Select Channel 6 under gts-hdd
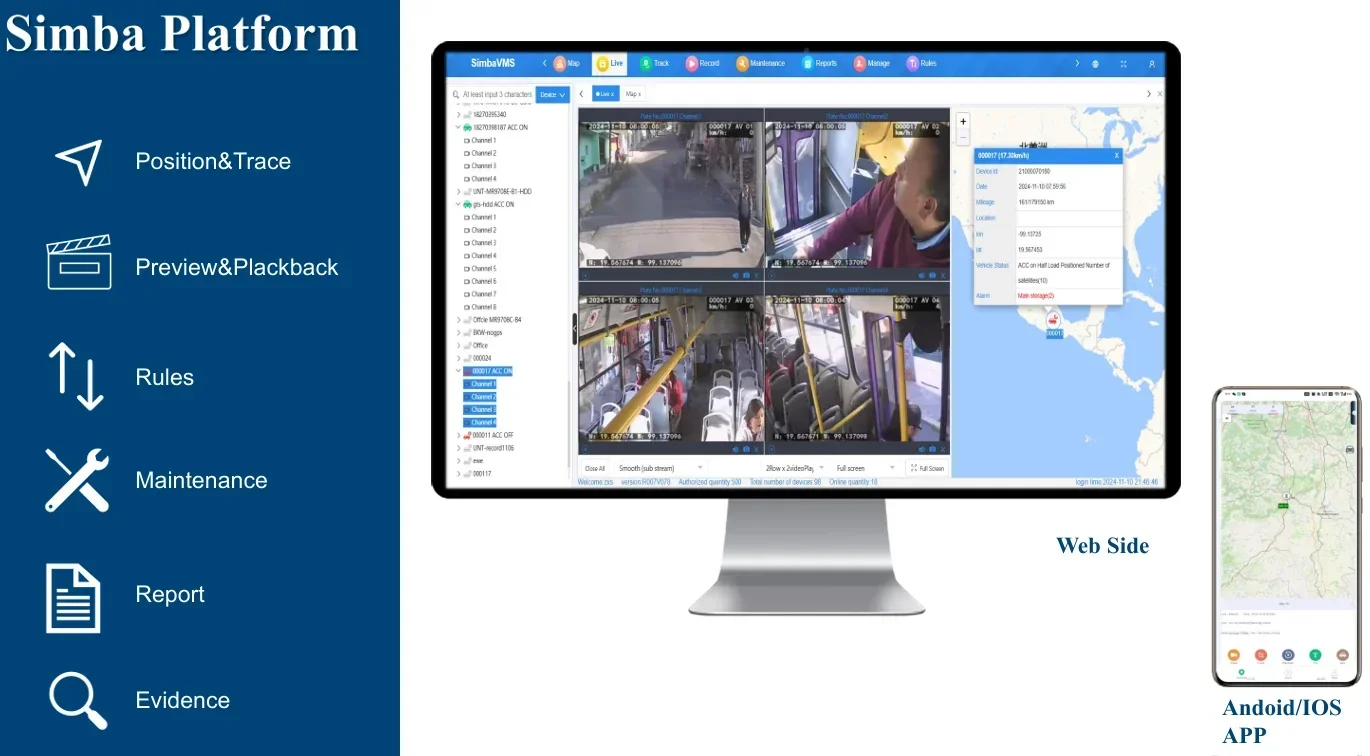 480,281
